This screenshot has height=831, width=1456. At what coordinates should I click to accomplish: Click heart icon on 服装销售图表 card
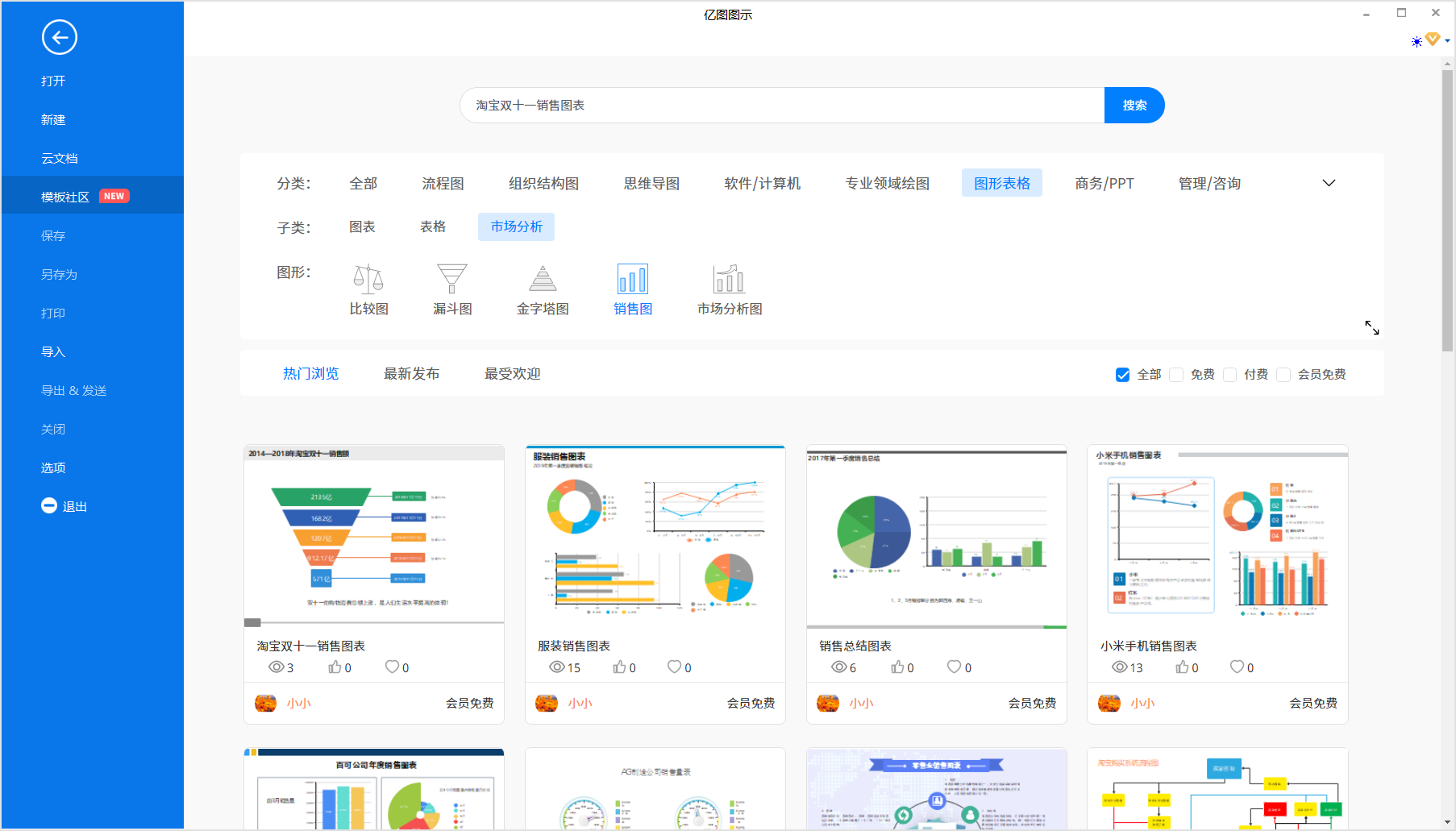pyautogui.click(x=675, y=667)
